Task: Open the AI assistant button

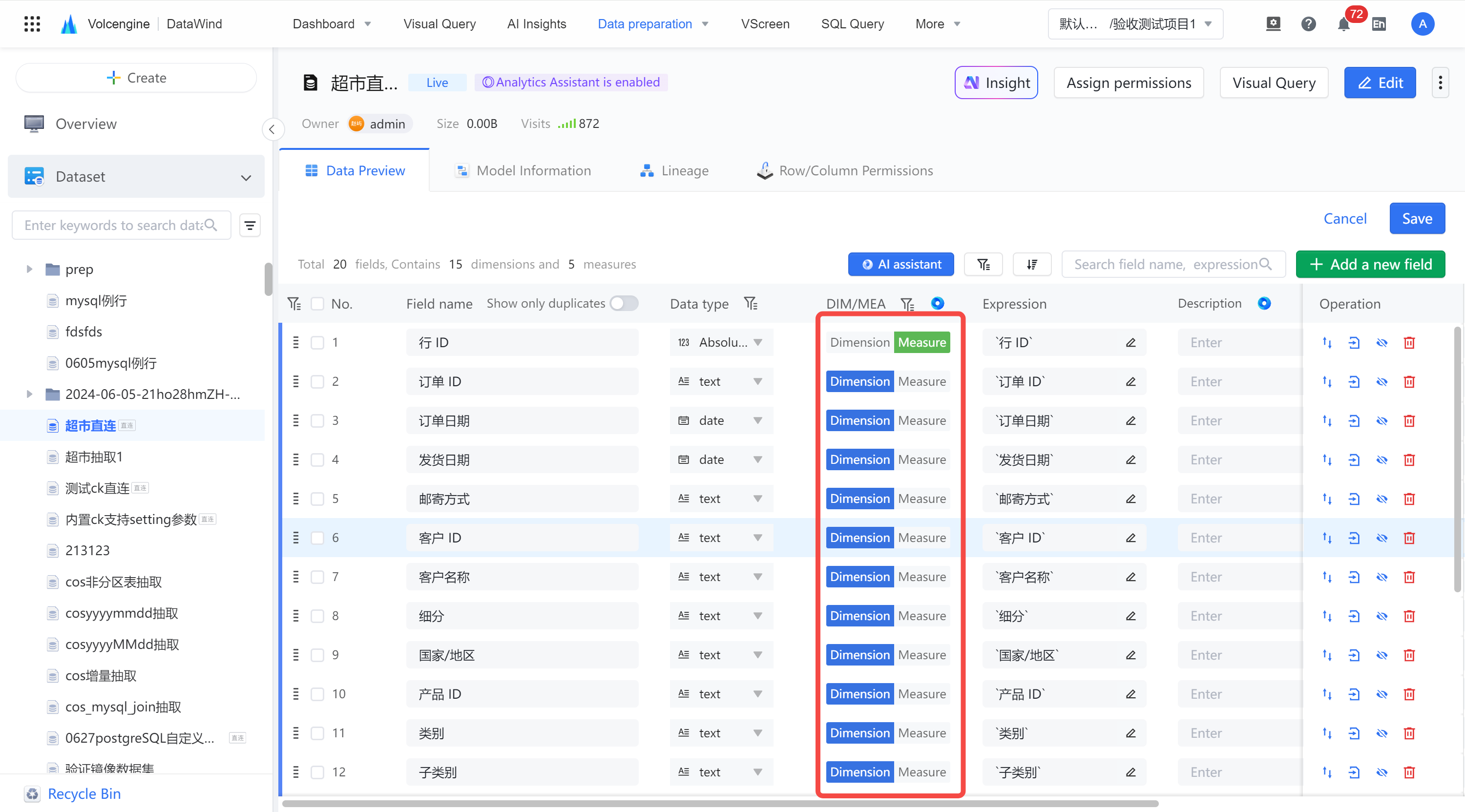Action: [901, 265]
